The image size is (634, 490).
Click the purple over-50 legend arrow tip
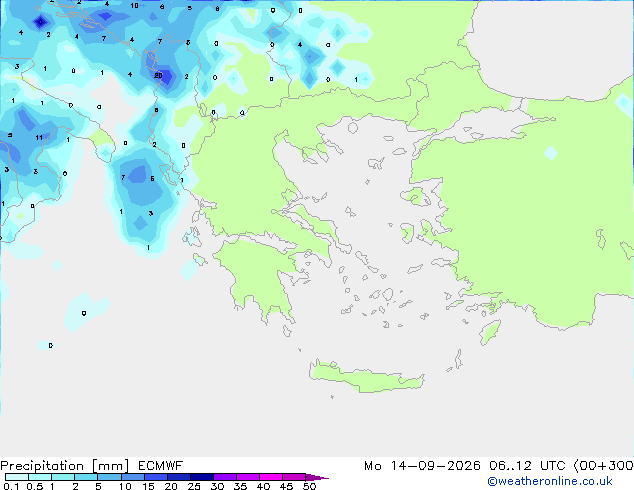[317, 477]
